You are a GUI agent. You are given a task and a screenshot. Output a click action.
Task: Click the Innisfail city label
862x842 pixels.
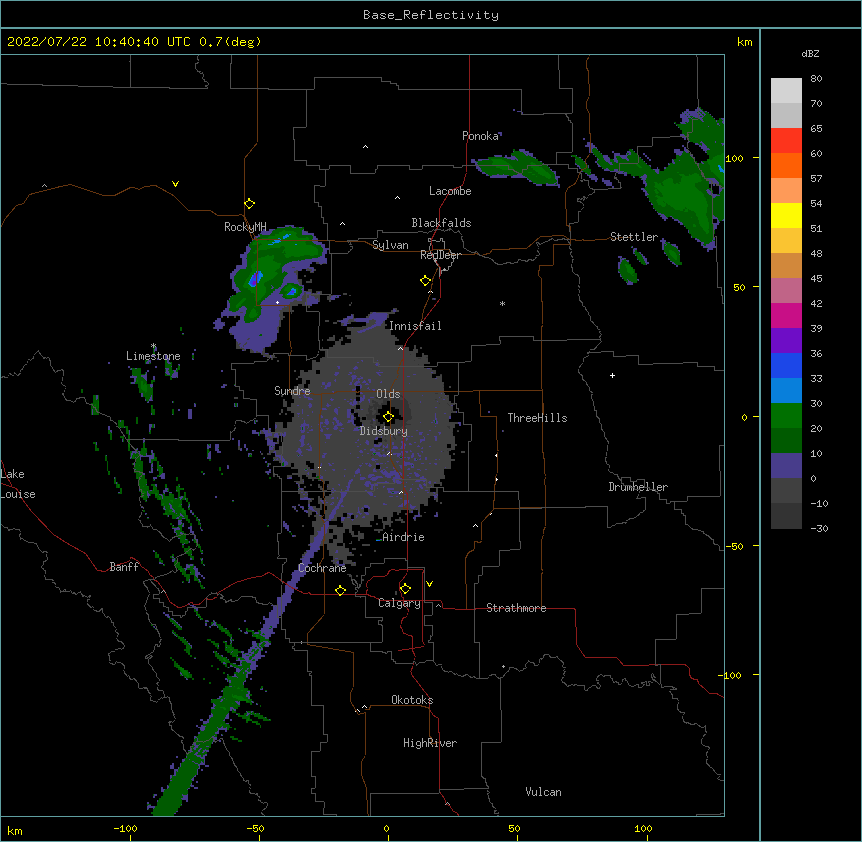415,326
